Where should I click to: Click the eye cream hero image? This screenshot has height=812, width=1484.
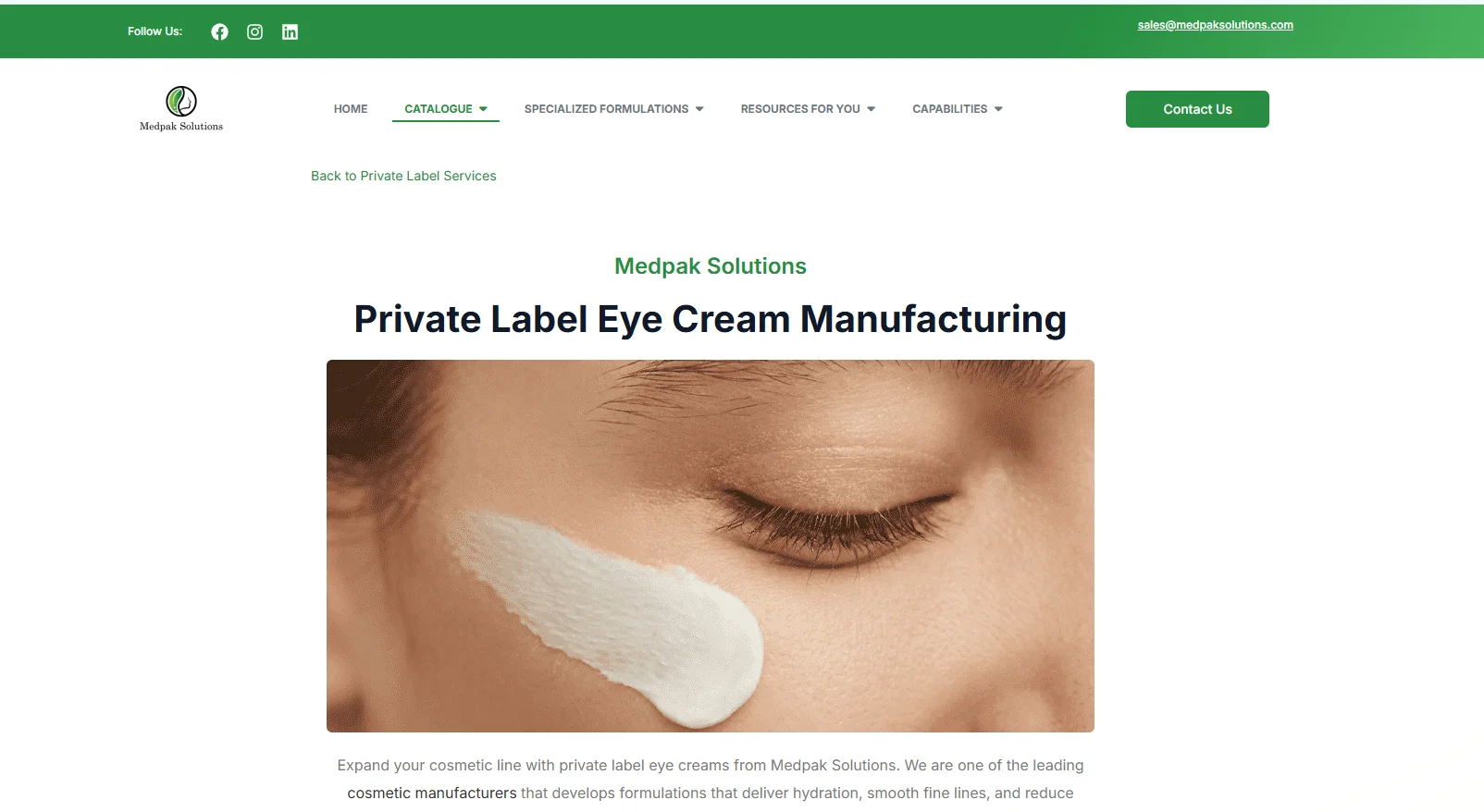[711, 546]
